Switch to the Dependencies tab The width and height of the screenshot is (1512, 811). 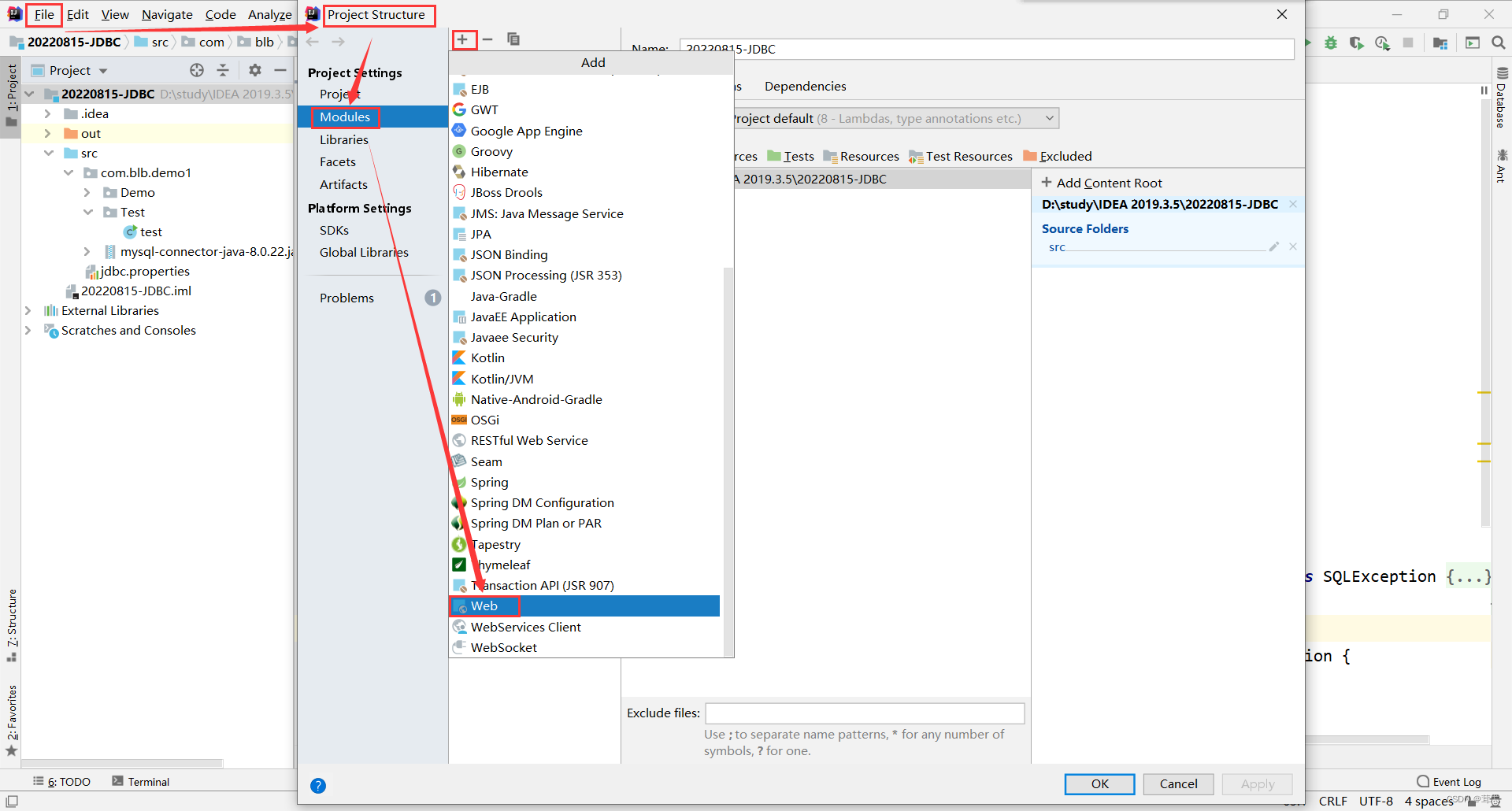[x=805, y=86]
